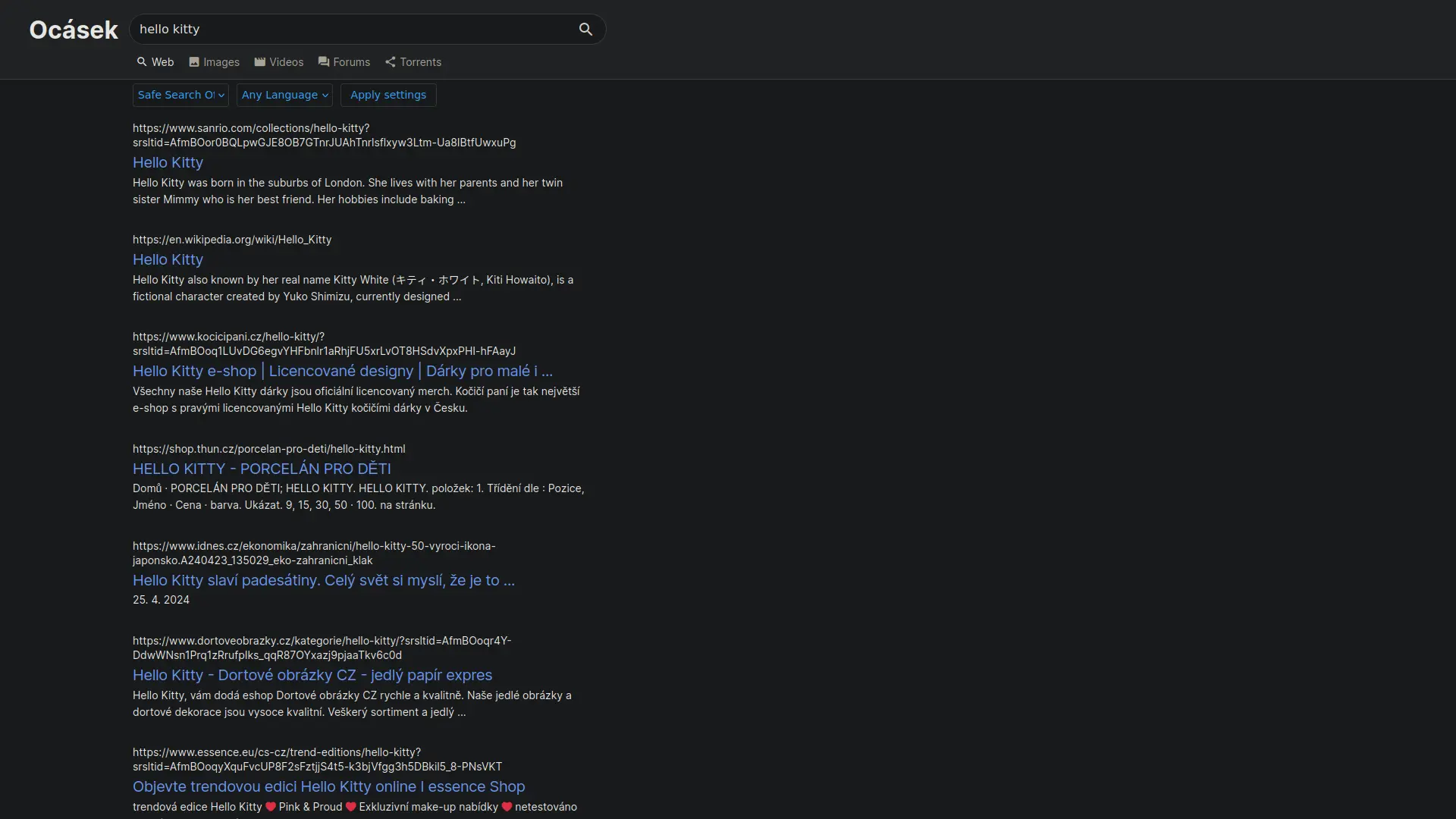Open the Hello Kitty Wikipedia link
The image size is (1456, 819).
tap(167, 259)
